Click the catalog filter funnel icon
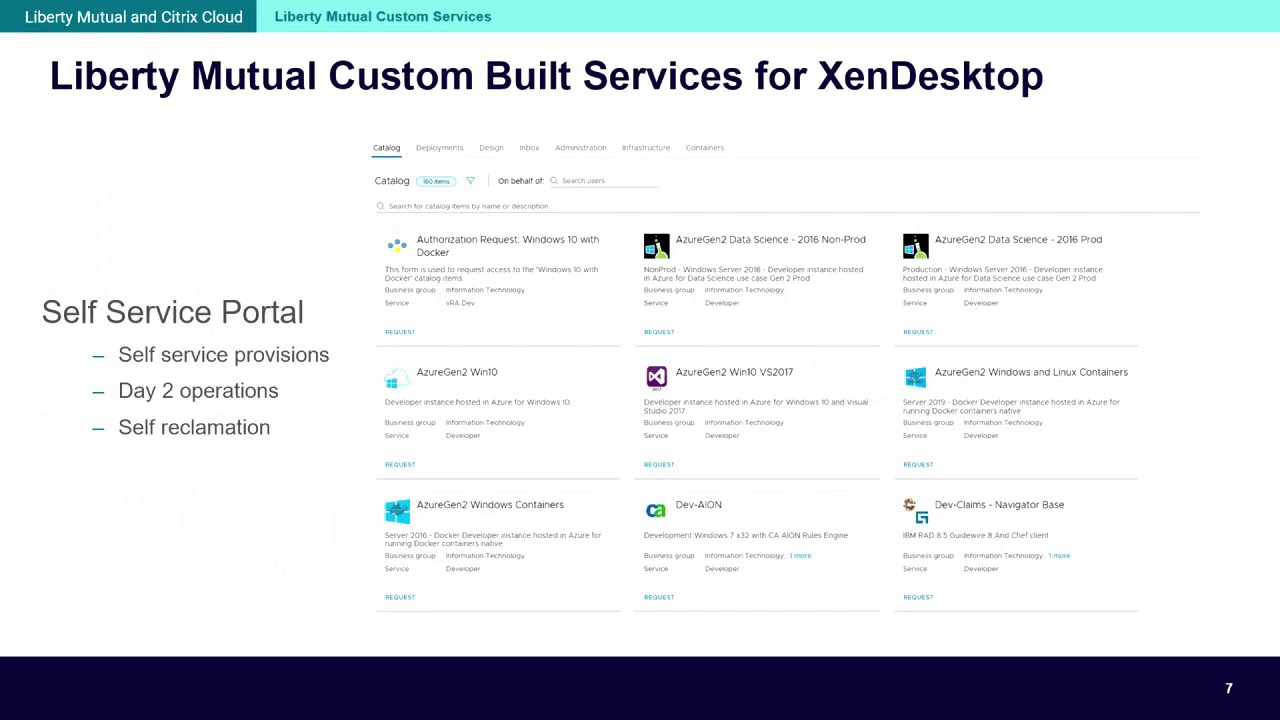The height and width of the screenshot is (720, 1280). [x=470, y=181]
